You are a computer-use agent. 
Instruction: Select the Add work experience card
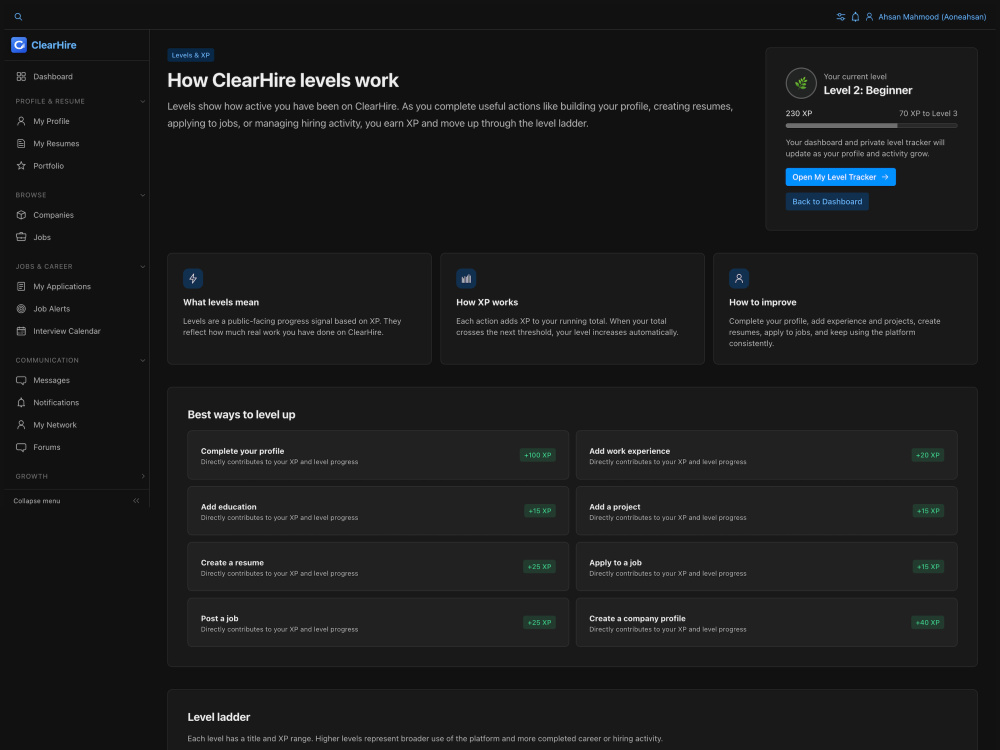click(x=767, y=455)
